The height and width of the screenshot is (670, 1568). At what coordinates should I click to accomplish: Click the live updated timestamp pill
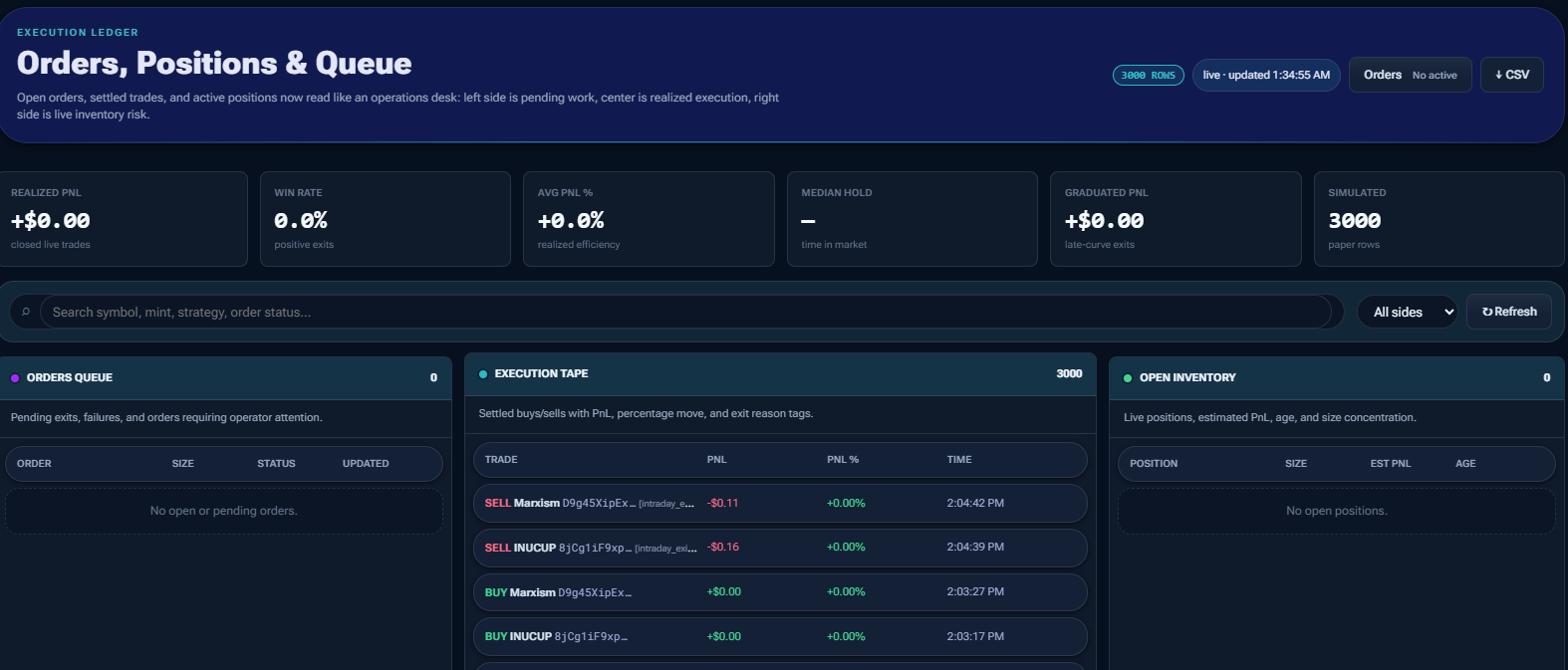(1266, 75)
